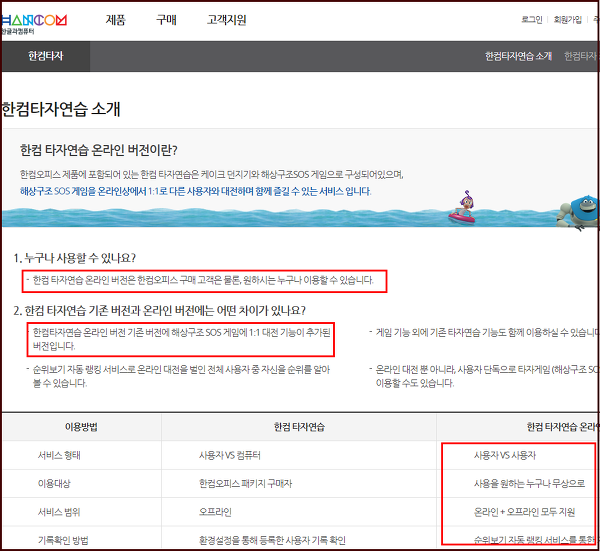This screenshot has height=551, width=600.
Task: Click the 순위보기 자동 랭킹 서비스 bullet text
Action: (x=181, y=376)
